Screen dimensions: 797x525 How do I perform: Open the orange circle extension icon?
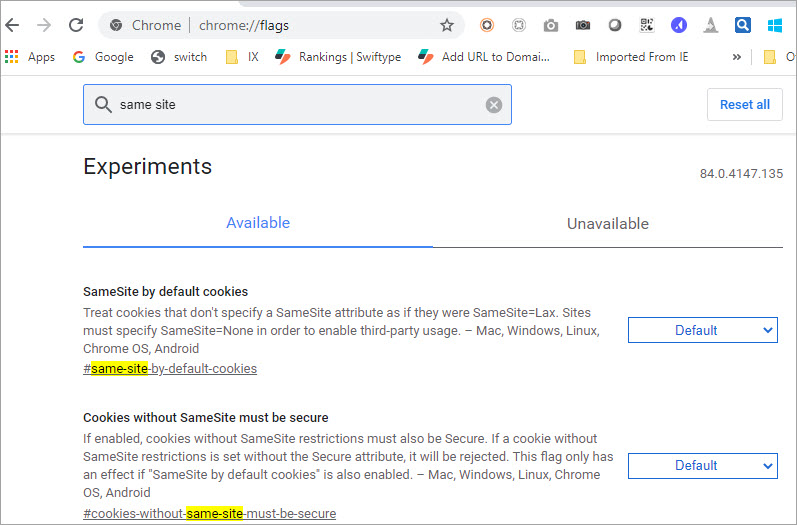pyautogui.click(x=486, y=25)
